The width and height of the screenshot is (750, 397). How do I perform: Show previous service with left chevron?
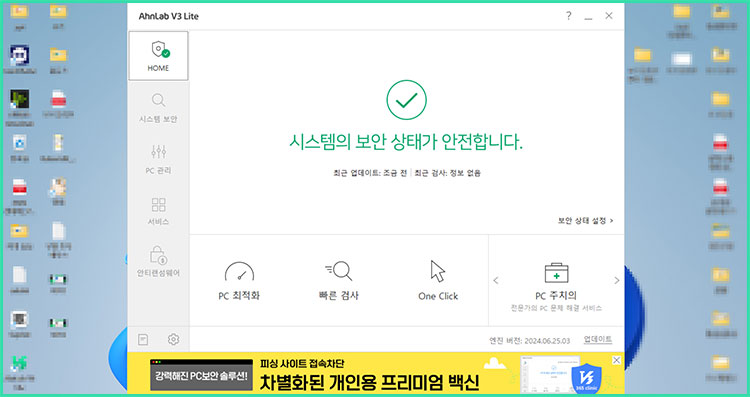tap(496, 280)
